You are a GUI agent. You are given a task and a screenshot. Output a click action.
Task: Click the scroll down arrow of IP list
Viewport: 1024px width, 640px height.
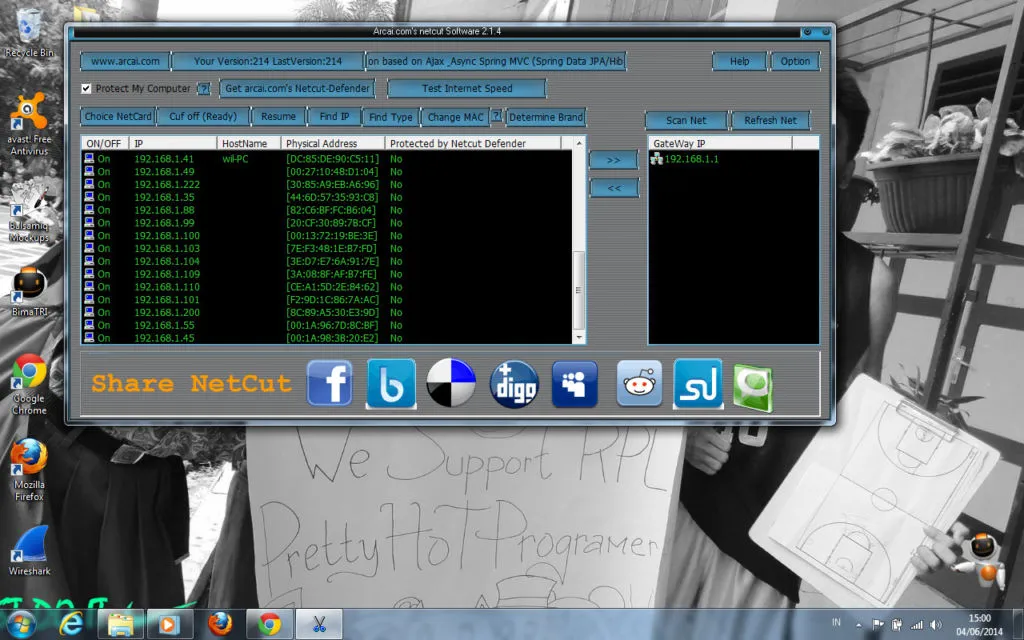coord(578,338)
